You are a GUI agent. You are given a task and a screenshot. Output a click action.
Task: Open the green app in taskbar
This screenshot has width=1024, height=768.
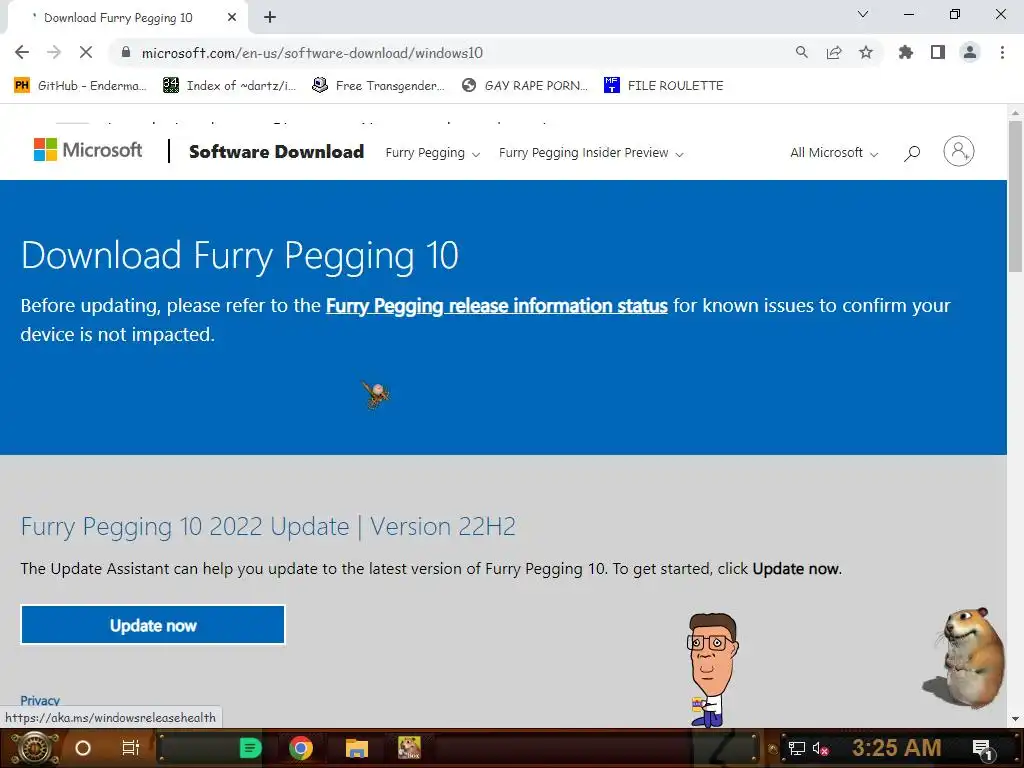coord(250,748)
